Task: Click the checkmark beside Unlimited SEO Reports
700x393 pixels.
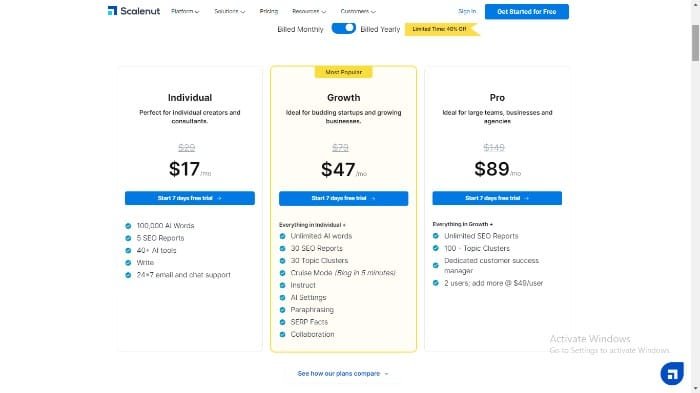Action: point(436,236)
